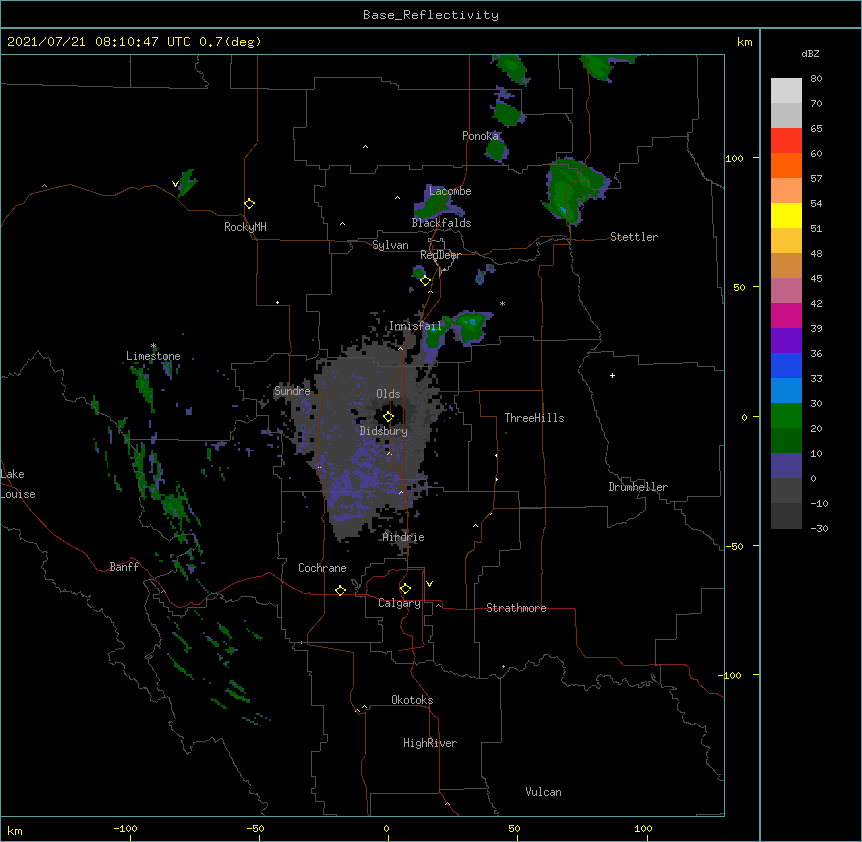Click the yellow V marker northwest of RockyMH
This screenshot has width=862, height=842.
175,184
